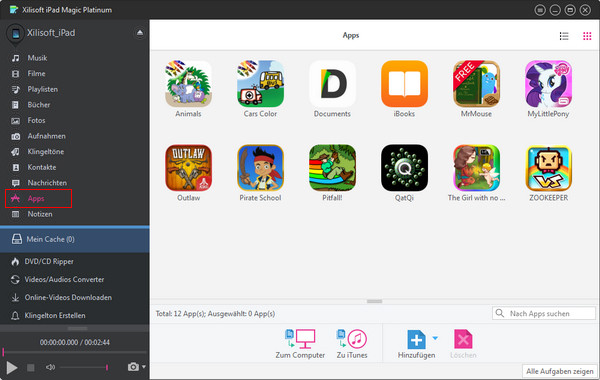Screen dimensions: 600x380
Task: Switch to list view
Action: [x=564, y=36]
